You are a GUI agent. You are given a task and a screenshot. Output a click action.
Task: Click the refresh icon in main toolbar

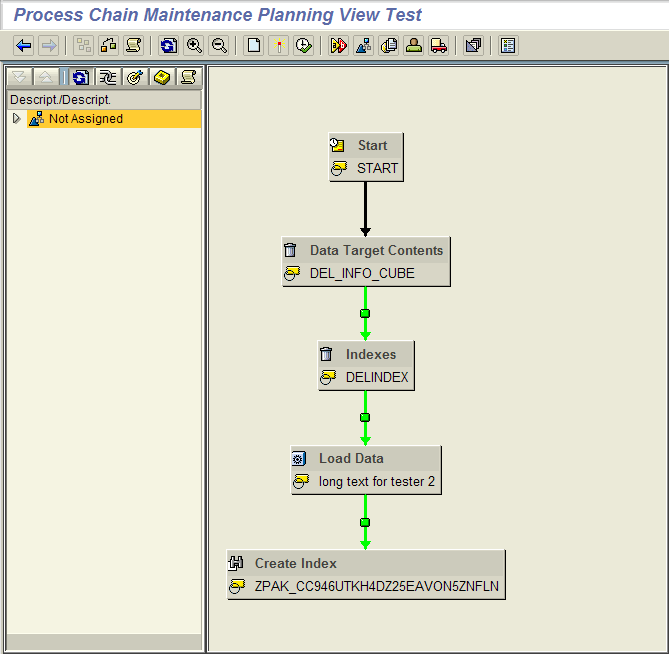168,46
